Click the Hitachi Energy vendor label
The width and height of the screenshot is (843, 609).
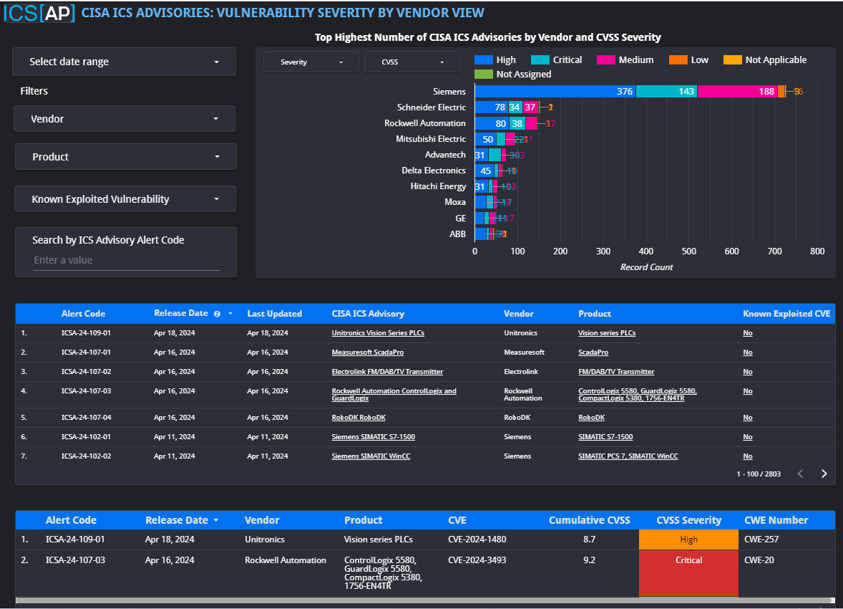[438, 186]
